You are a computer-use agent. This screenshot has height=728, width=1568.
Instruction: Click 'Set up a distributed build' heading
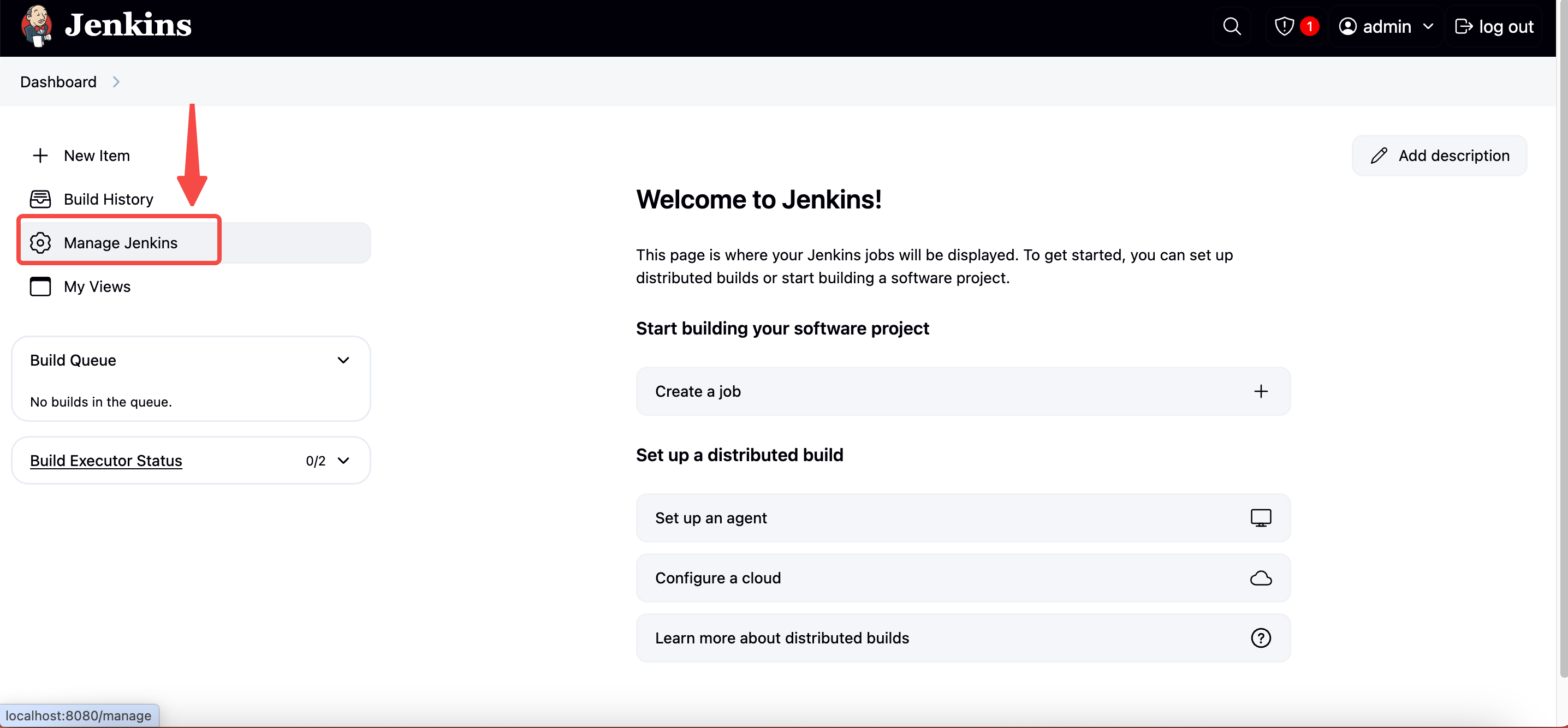click(x=740, y=455)
